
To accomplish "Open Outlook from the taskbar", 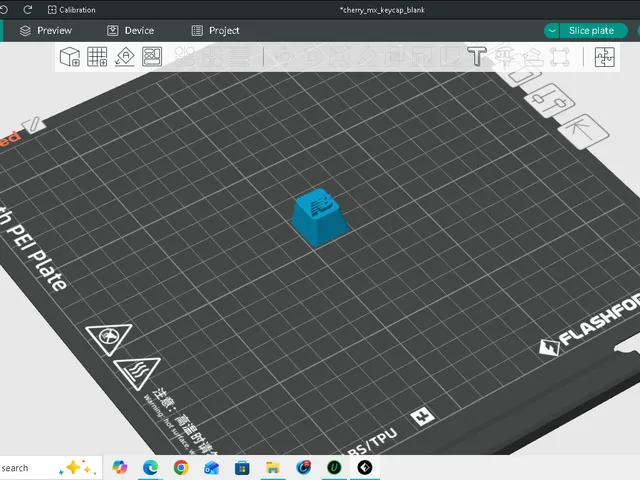I will (x=211, y=467).
